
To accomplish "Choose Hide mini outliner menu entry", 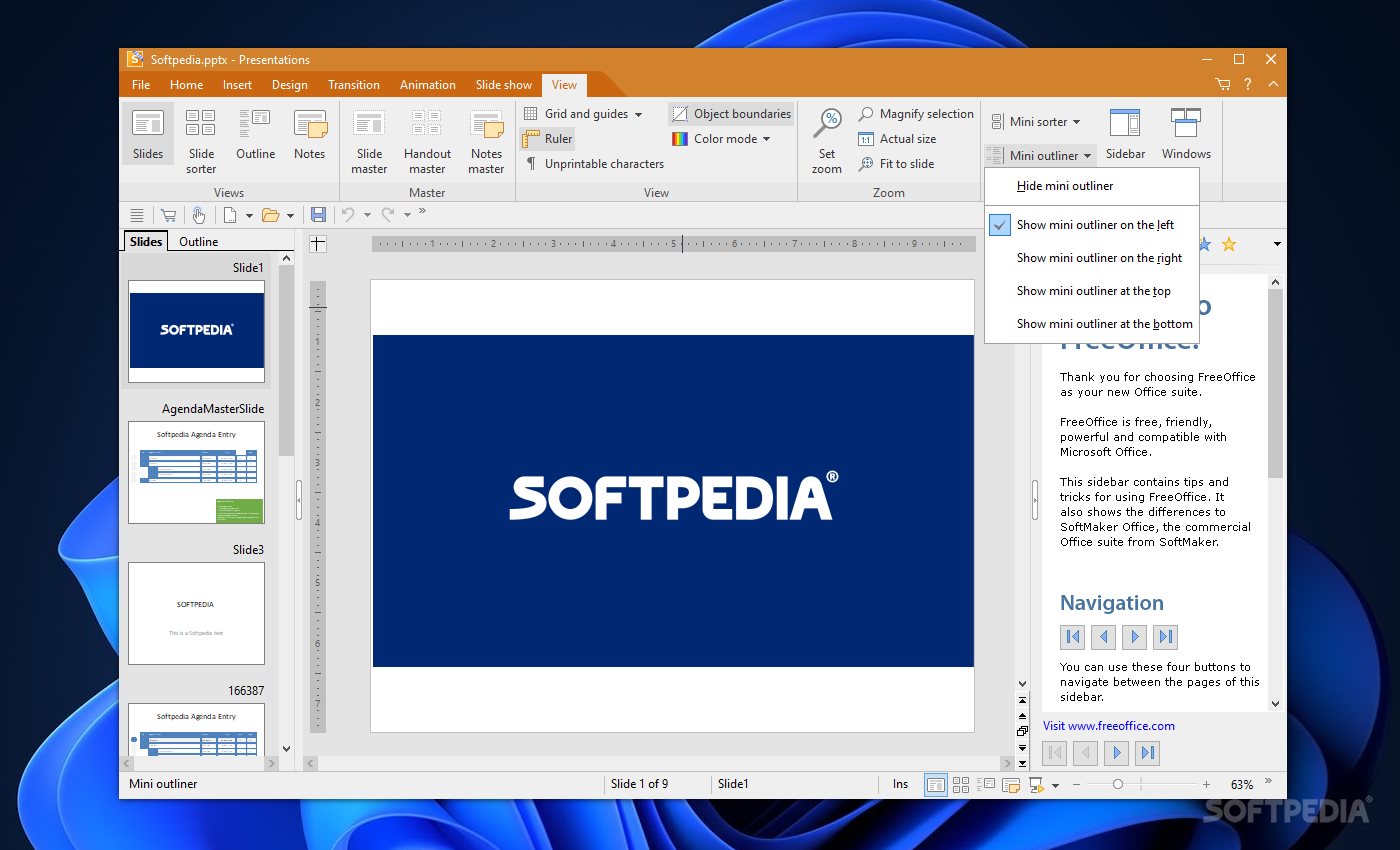I will pyautogui.click(x=1091, y=186).
